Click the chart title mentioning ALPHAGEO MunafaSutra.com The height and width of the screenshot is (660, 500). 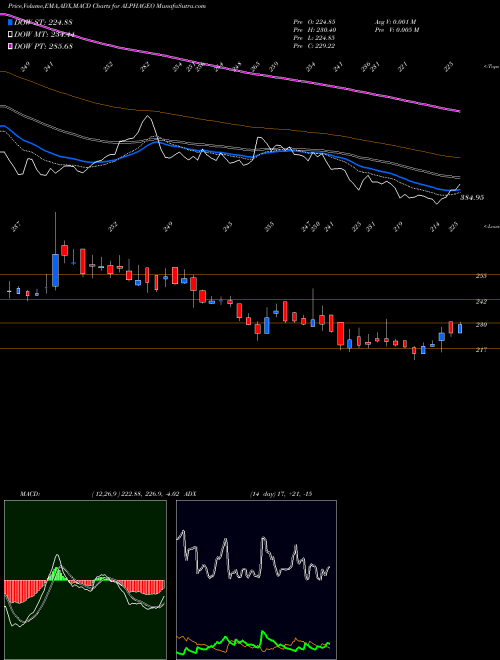[107, 7]
